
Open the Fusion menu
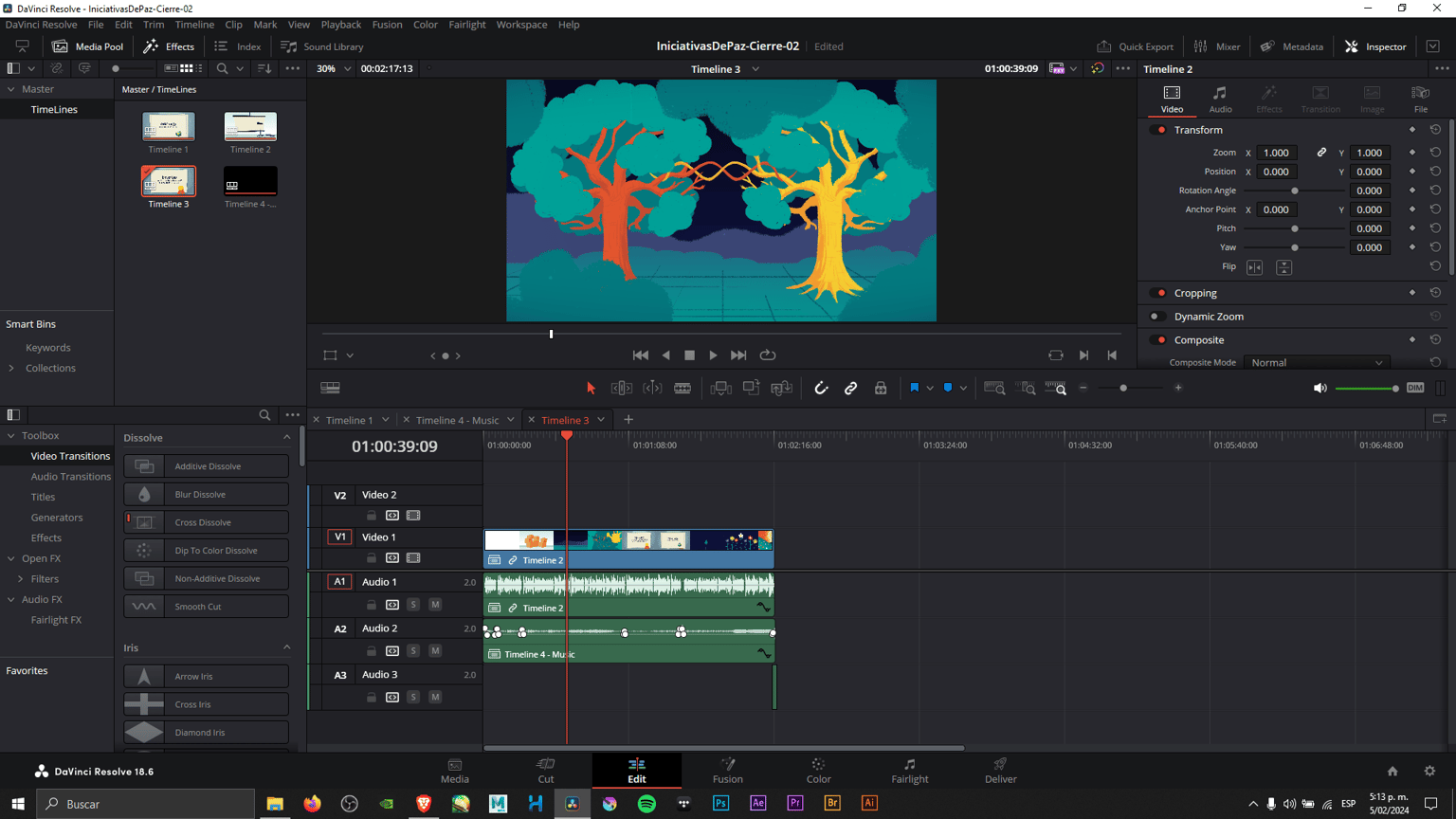[x=387, y=25]
